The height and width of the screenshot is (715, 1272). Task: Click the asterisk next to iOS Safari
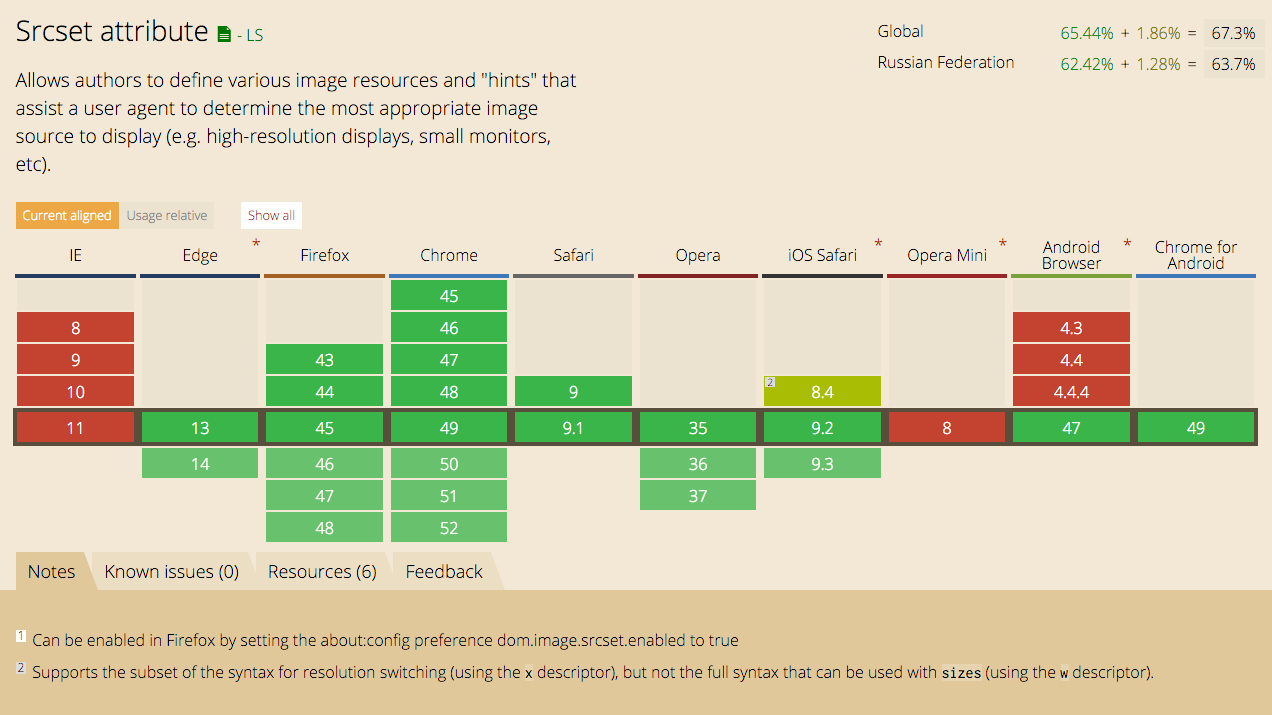[x=879, y=244]
